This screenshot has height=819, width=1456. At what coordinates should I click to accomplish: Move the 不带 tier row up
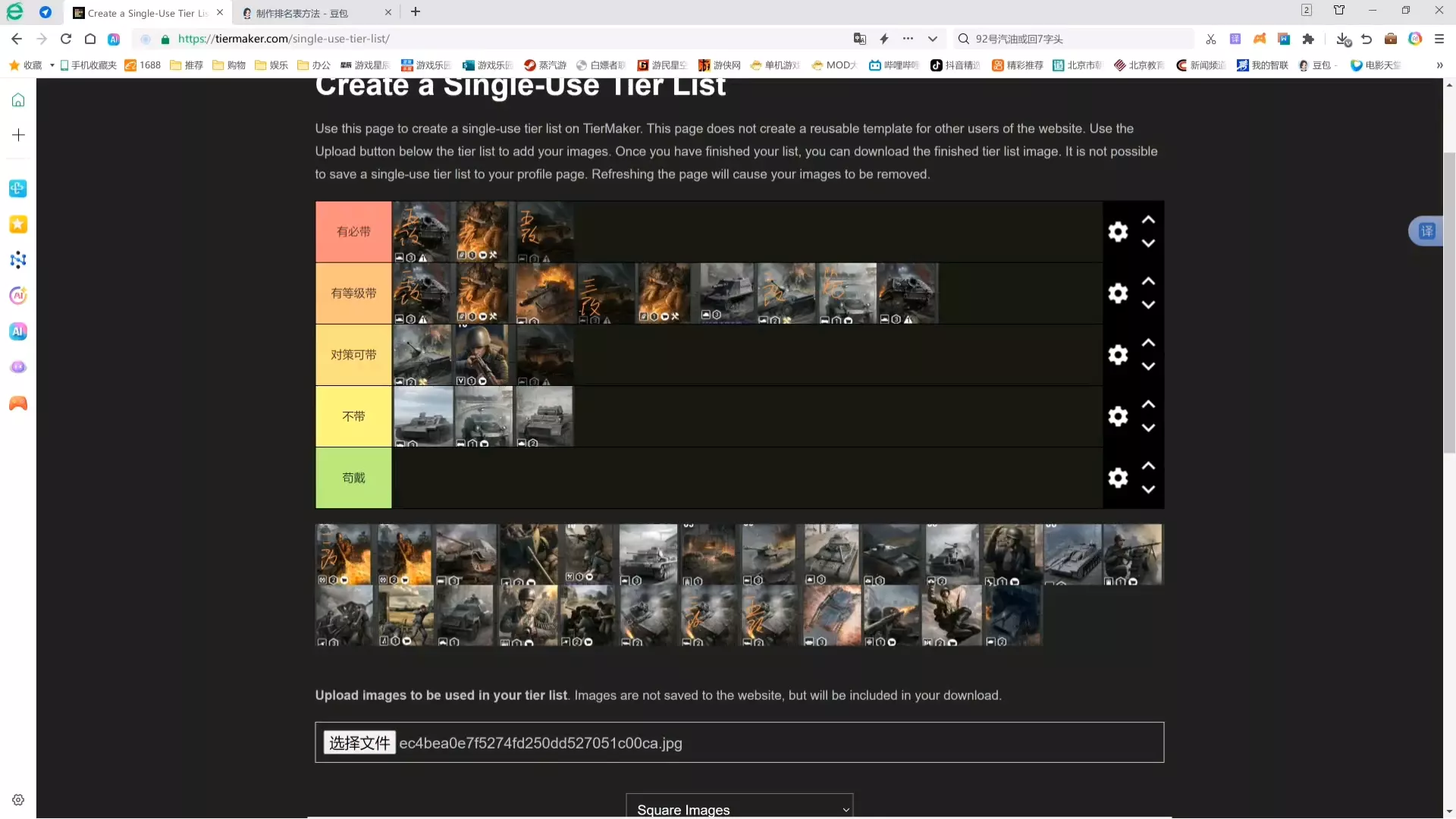(1148, 404)
